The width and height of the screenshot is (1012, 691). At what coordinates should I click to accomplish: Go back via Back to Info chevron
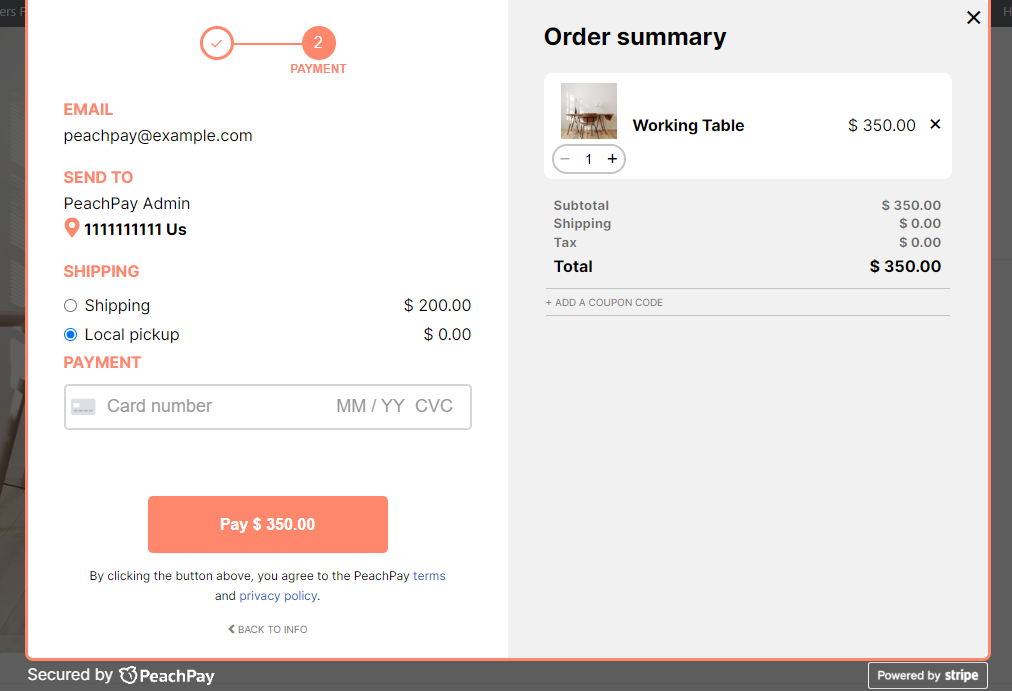click(x=268, y=629)
